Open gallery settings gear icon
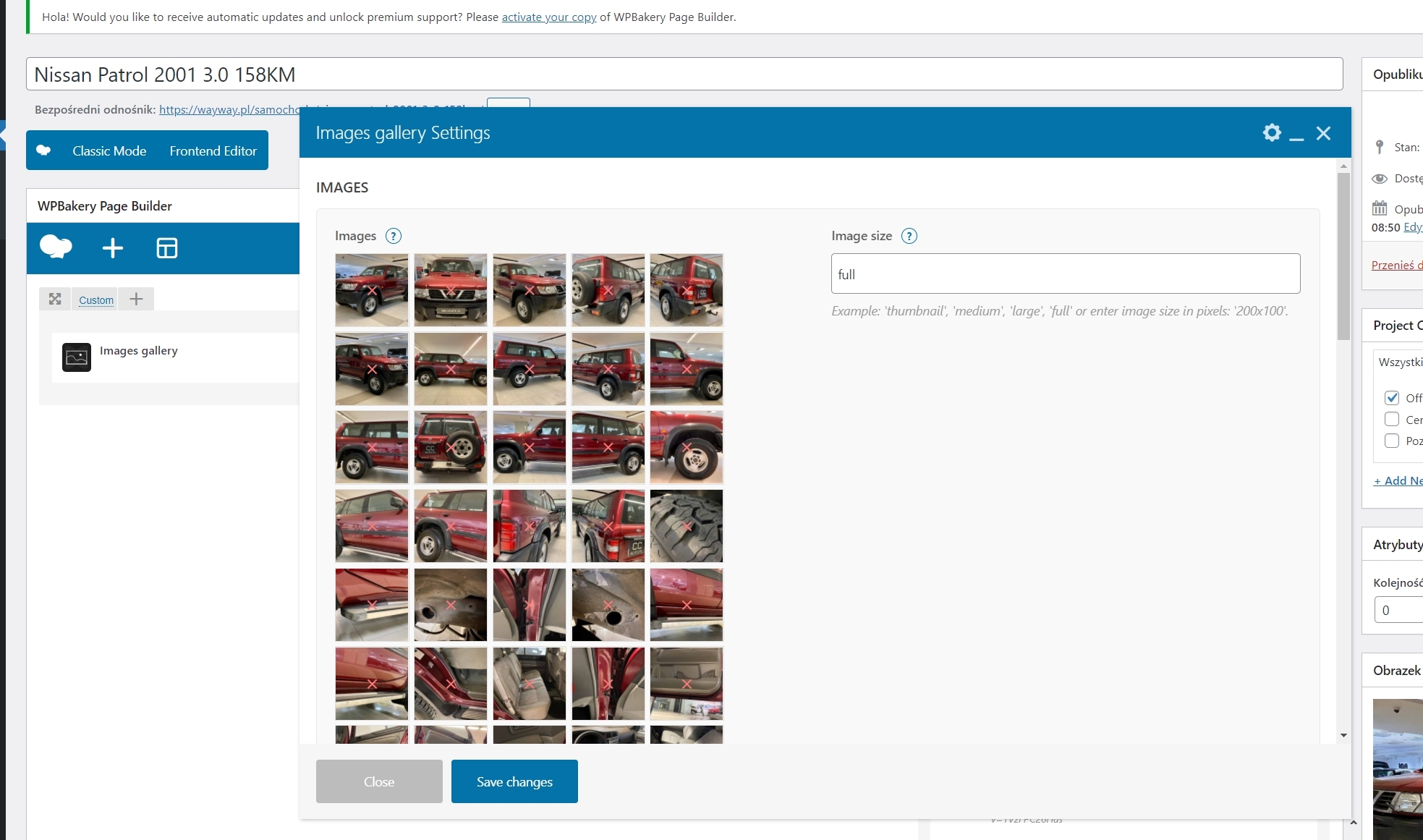Viewport: 1423px width, 840px height. coord(1271,133)
